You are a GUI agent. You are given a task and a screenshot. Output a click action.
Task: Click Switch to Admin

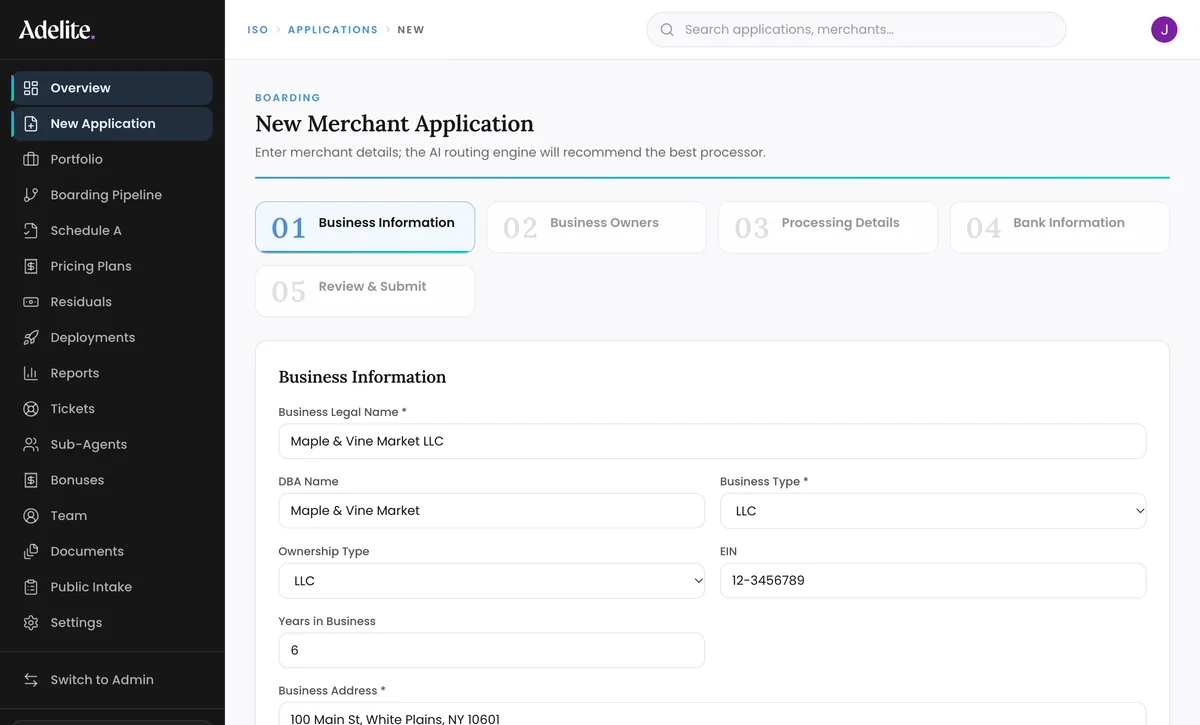112,680
